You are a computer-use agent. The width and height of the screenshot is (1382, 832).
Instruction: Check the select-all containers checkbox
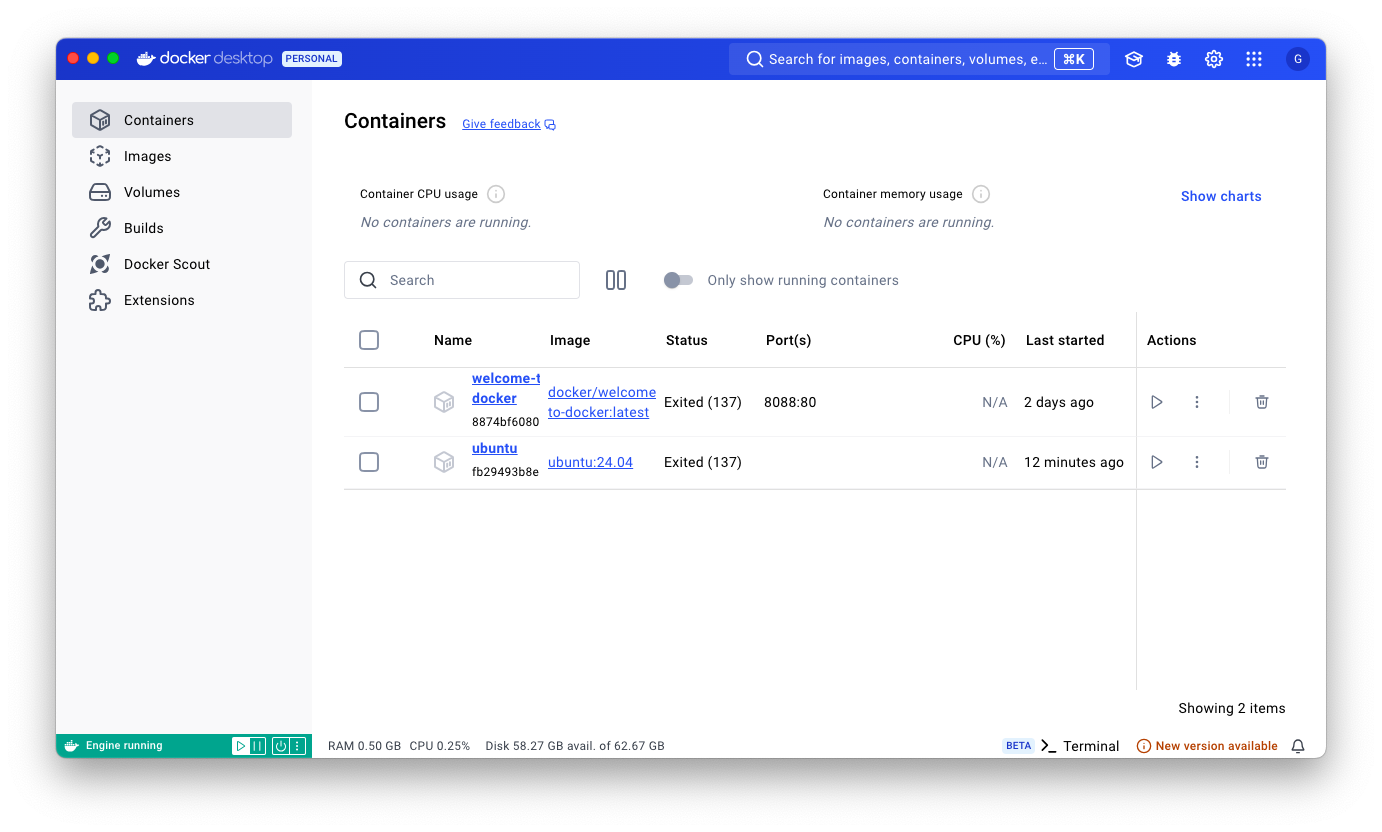click(x=369, y=340)
